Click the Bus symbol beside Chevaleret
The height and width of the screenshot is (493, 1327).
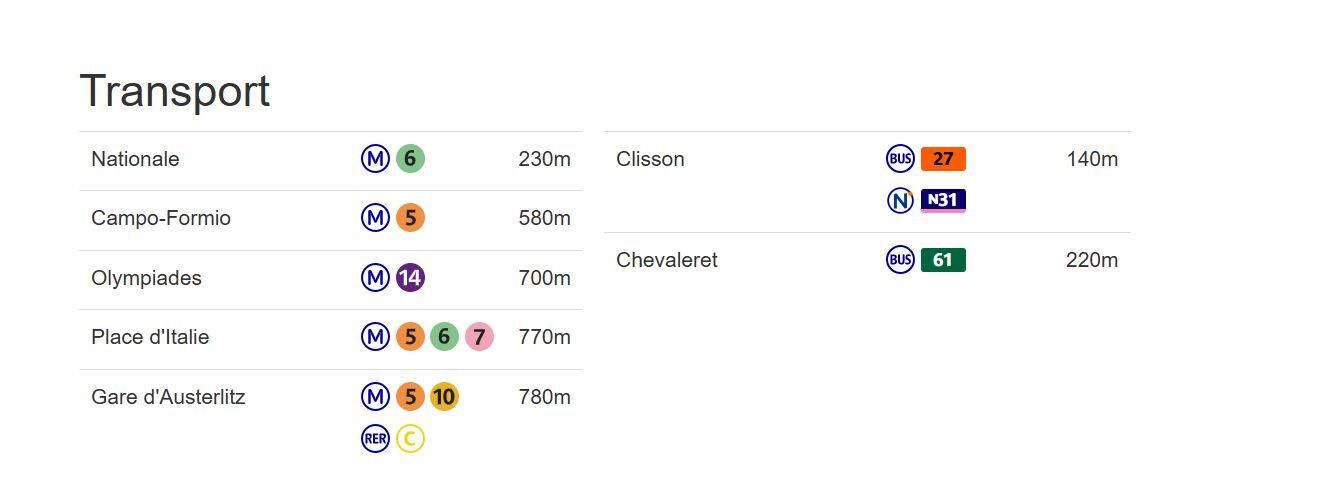[x=900, y=260]
